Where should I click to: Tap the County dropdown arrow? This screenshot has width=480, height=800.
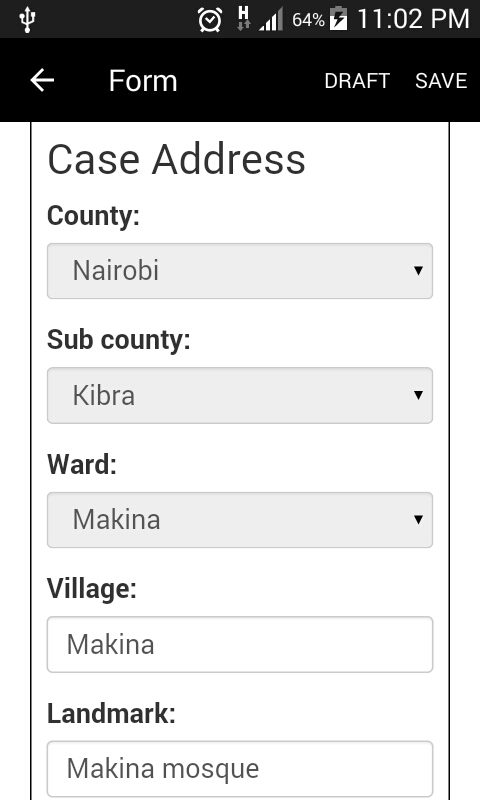pyautogui.click(x=418, y=270)
